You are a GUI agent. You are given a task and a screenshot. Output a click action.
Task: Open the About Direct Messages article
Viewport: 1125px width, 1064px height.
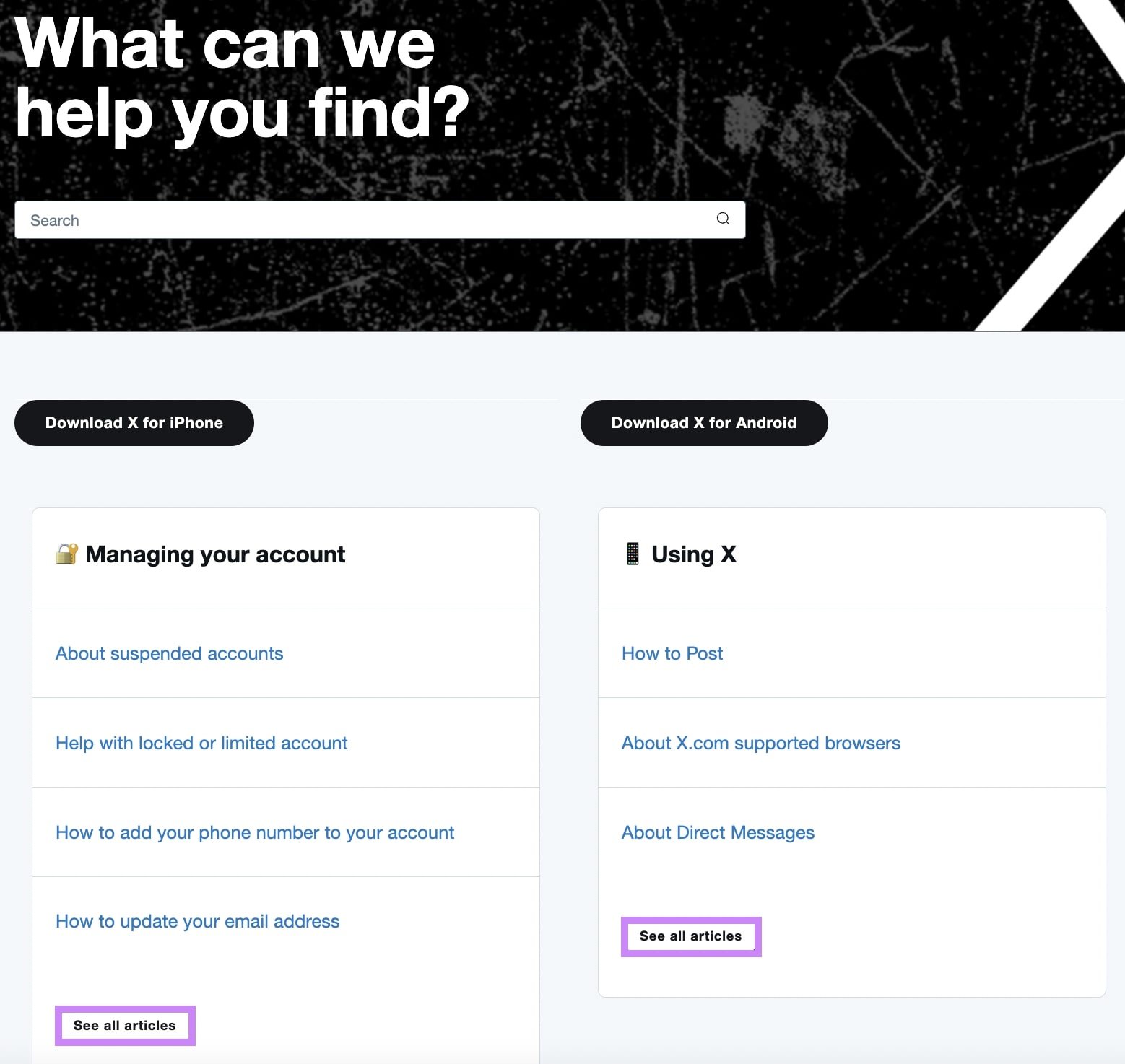point(717,832)
